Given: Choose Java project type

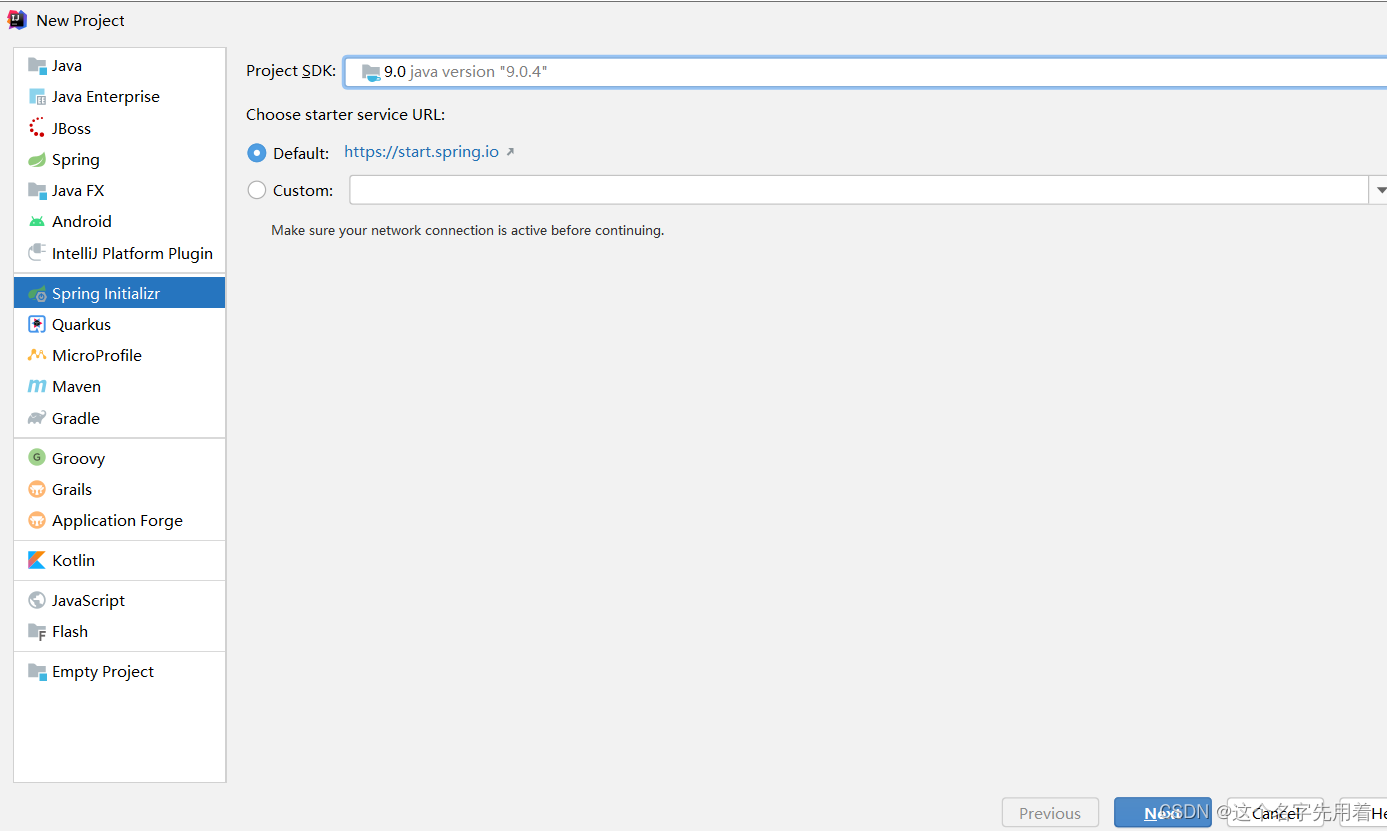Looking at the screenshot, I should tap(119, 66).
